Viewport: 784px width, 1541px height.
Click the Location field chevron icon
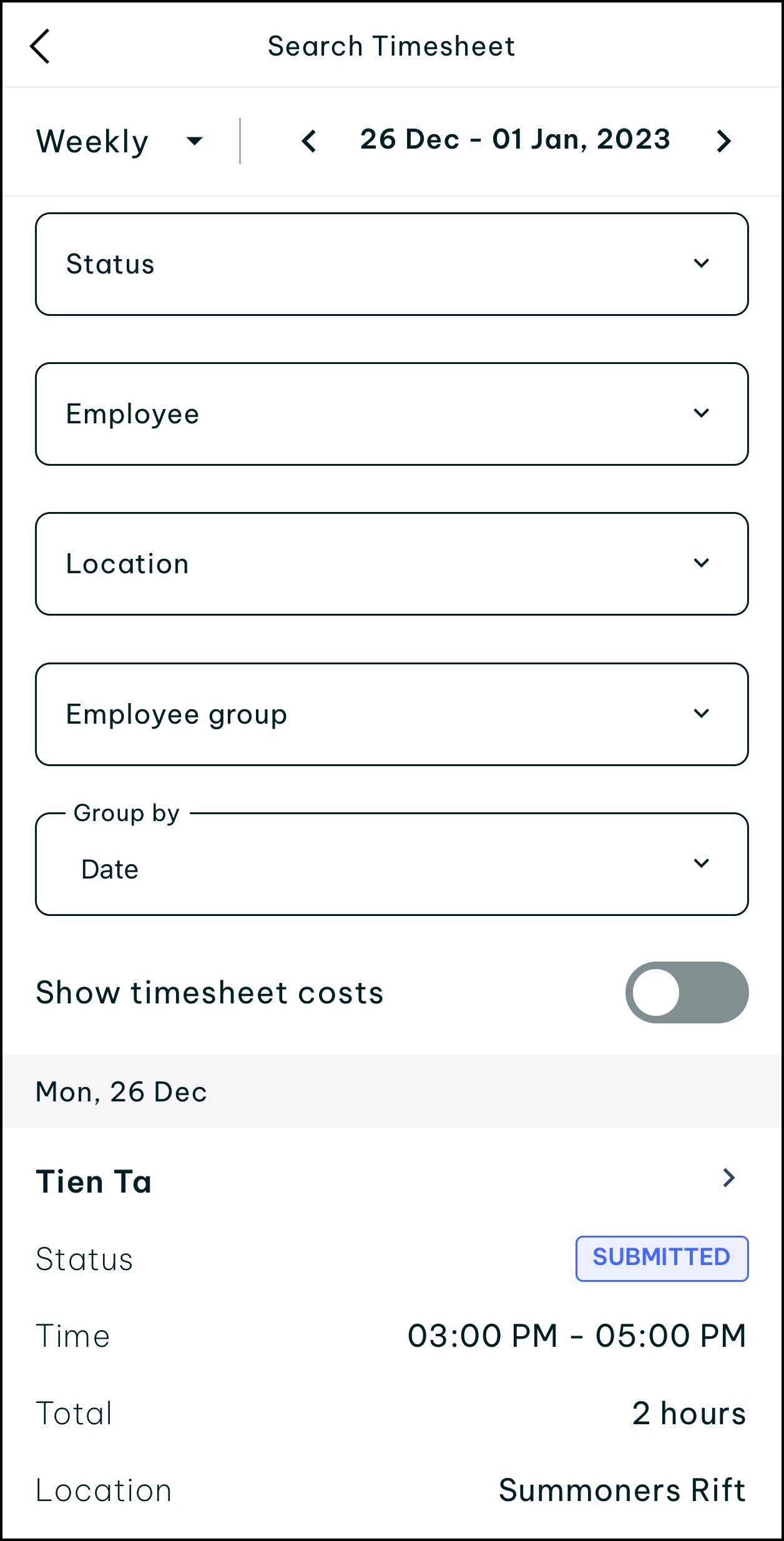coord(702,563)
